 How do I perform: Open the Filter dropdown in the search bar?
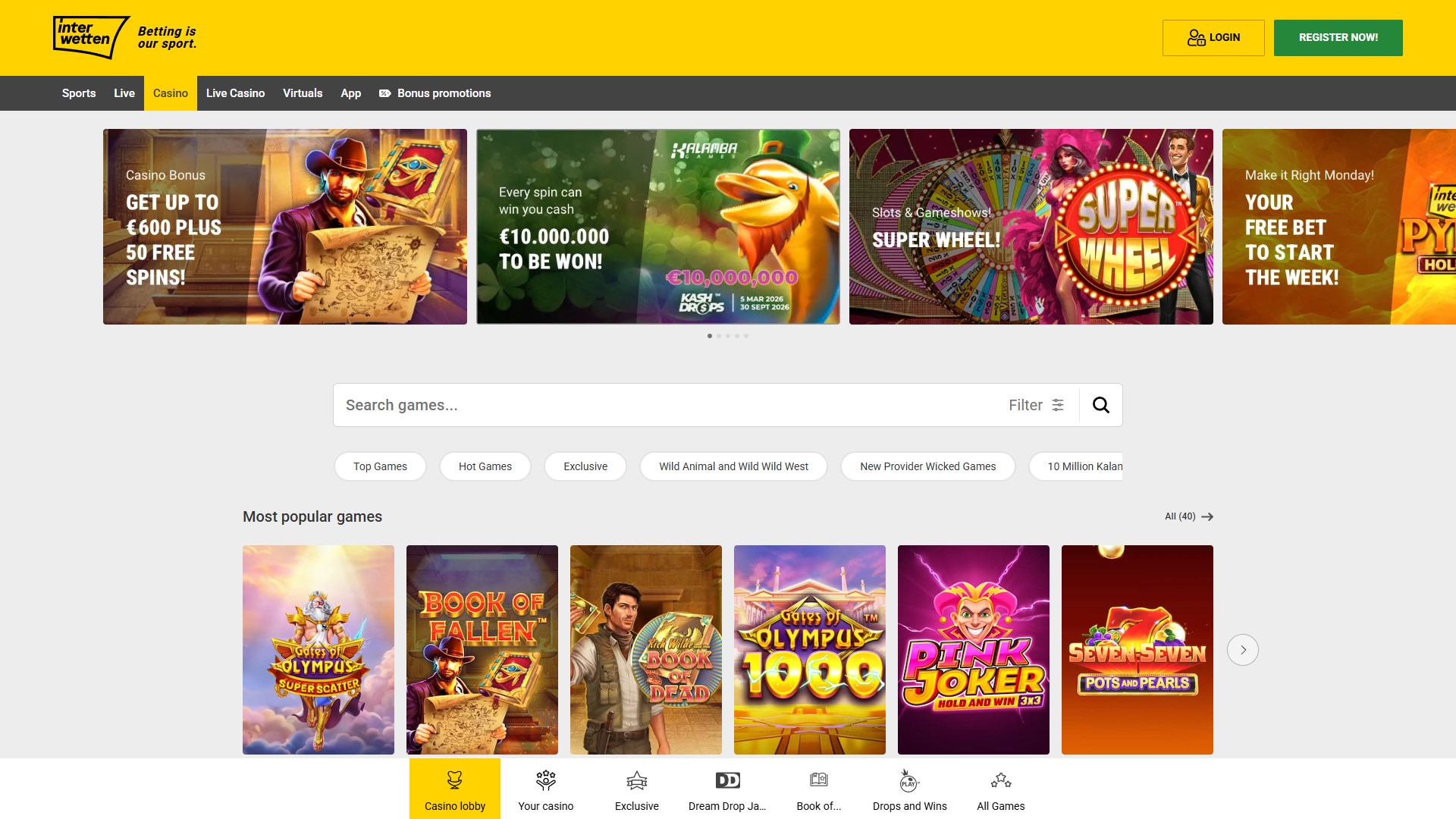click(x=1036, y=405)
